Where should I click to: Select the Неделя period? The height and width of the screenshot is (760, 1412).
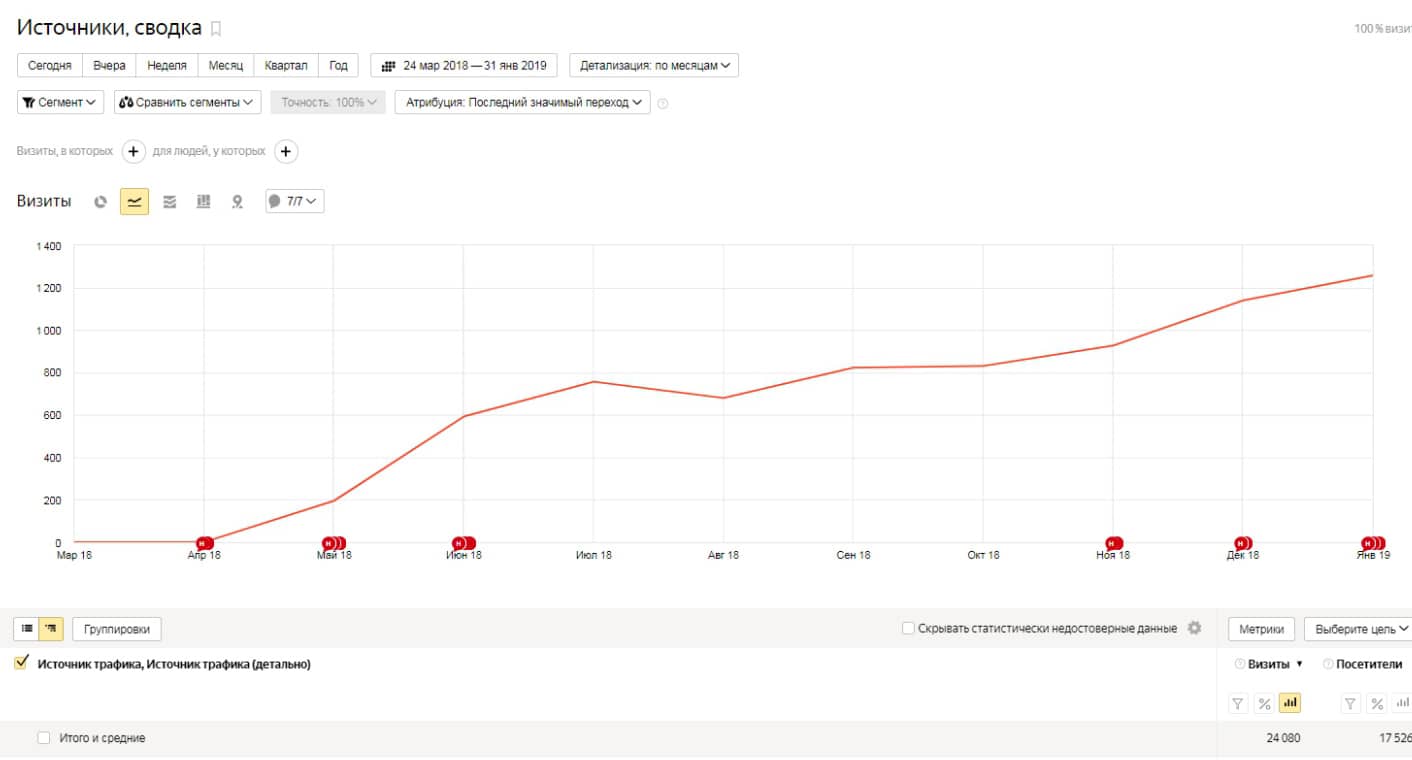(x=167, y=65)
